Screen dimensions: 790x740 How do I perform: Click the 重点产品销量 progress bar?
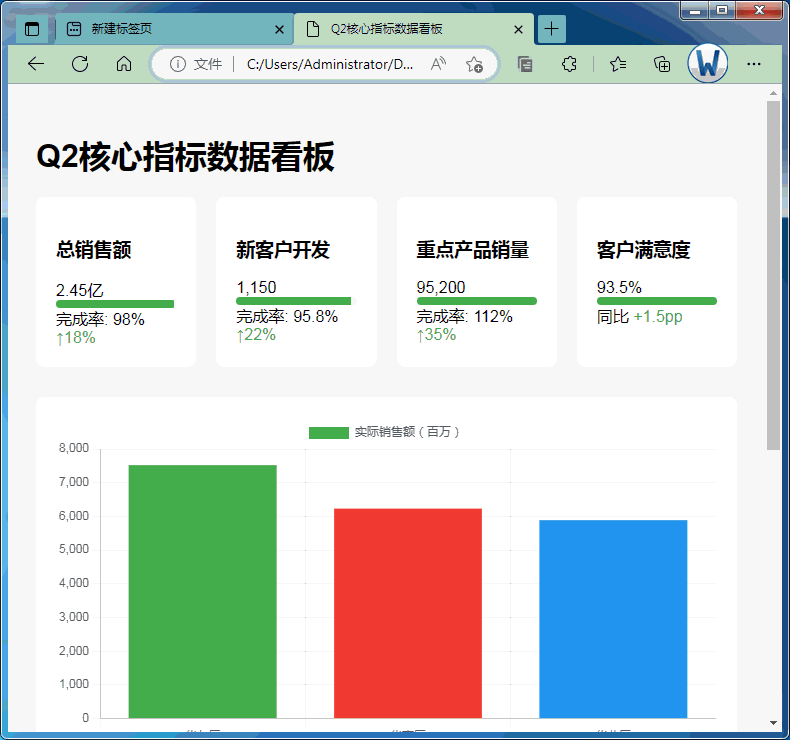[x=477, y=301]
